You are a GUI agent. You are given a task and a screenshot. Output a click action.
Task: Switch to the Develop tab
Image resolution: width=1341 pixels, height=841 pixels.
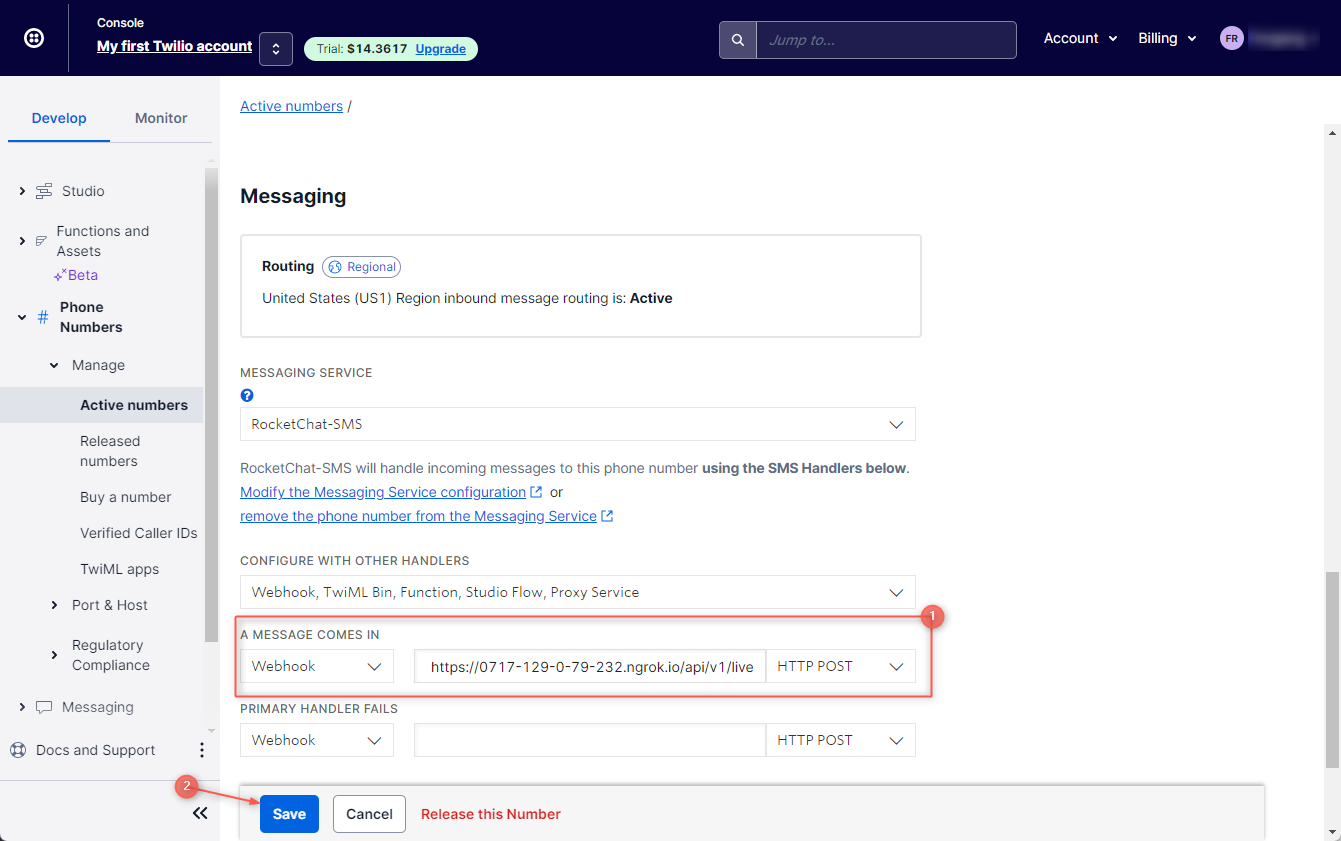(x=59, y=118)
